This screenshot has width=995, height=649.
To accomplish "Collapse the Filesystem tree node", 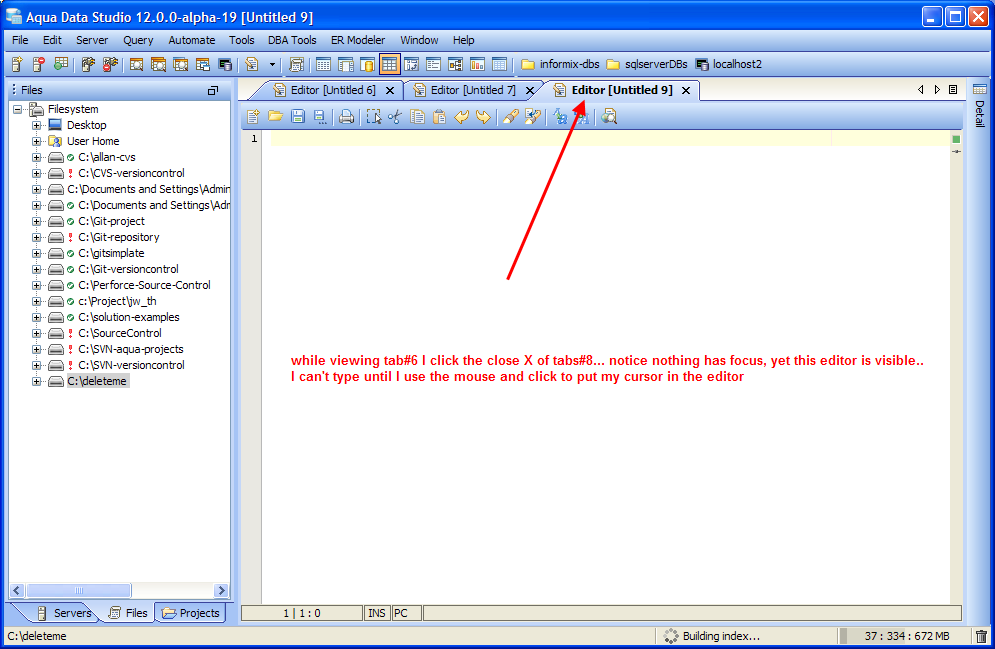I will click(x=18, y=109).
